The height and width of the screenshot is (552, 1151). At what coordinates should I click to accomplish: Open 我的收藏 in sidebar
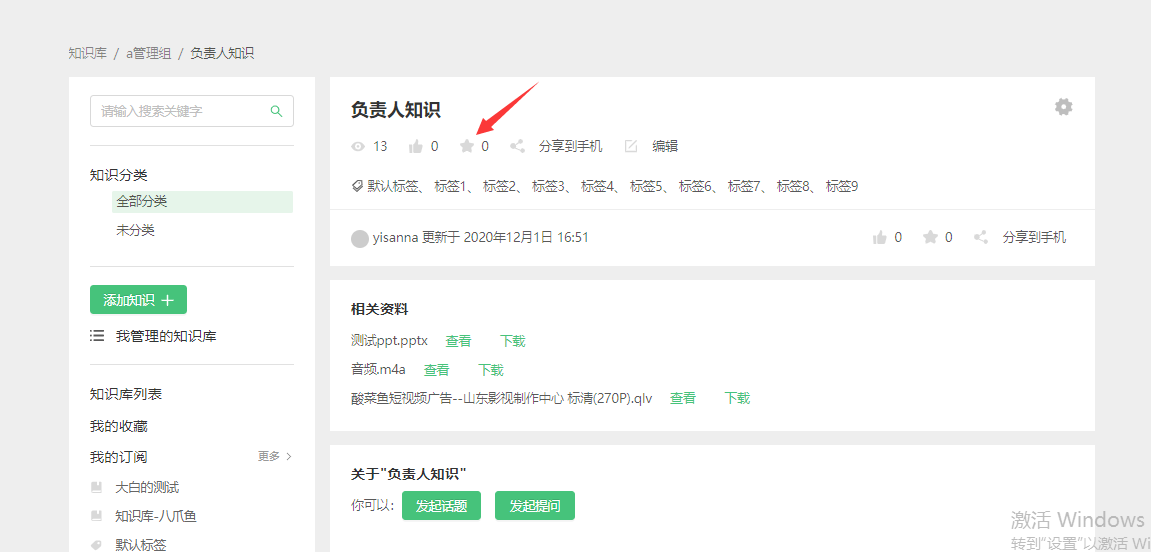119,426
